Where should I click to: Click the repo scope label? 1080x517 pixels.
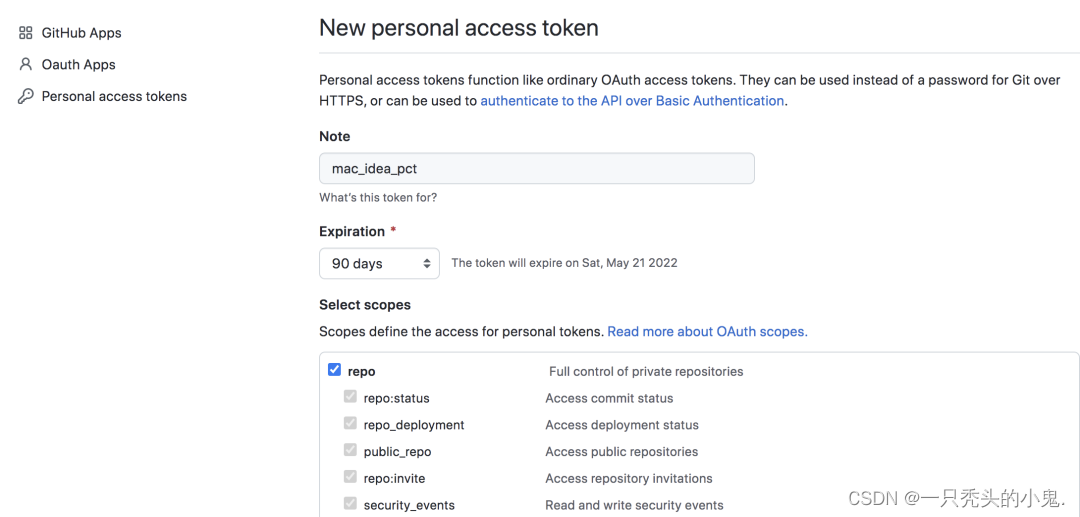pyautogui.click(x=362, y=372)
